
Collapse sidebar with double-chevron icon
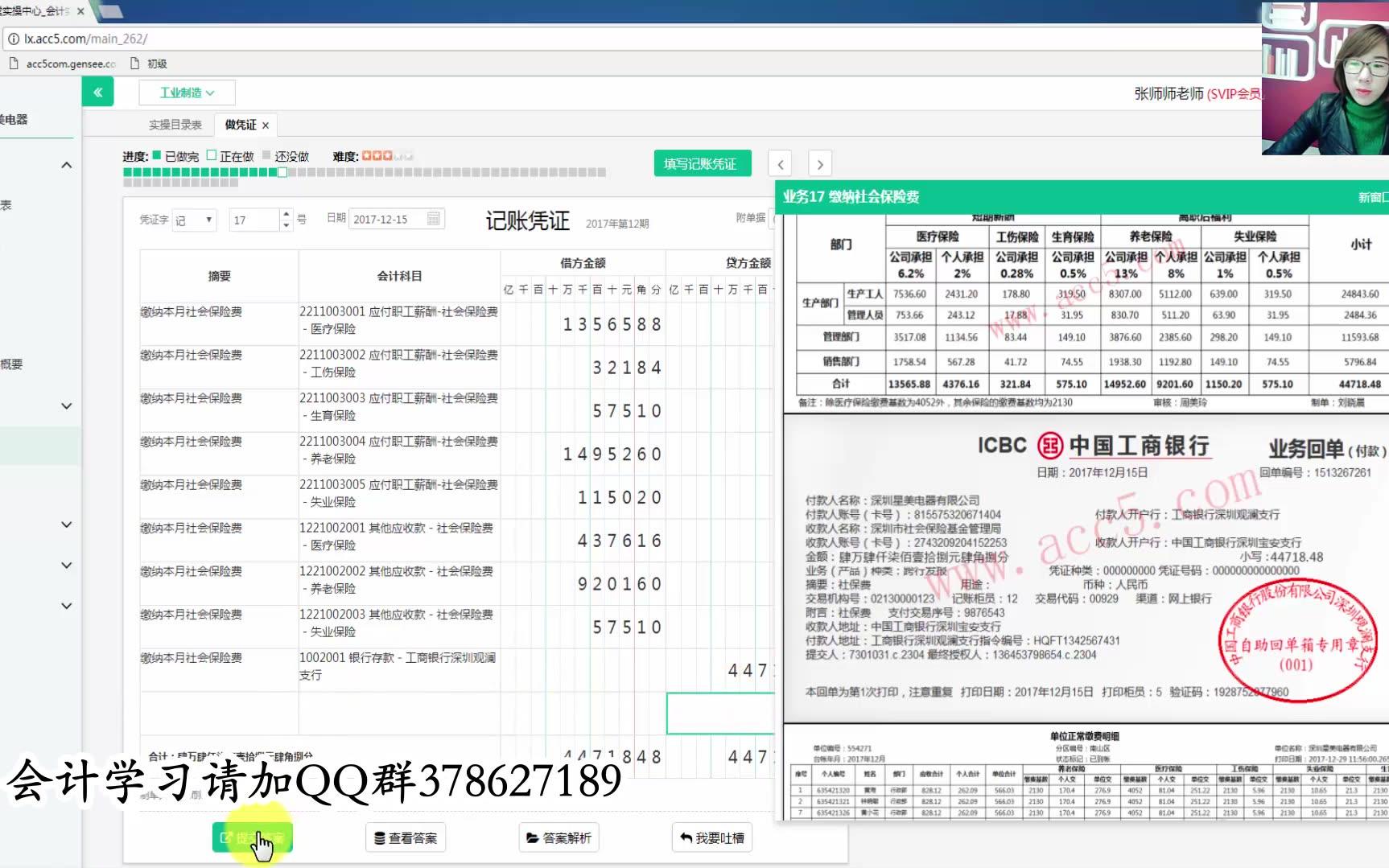[x=97, y=93]
